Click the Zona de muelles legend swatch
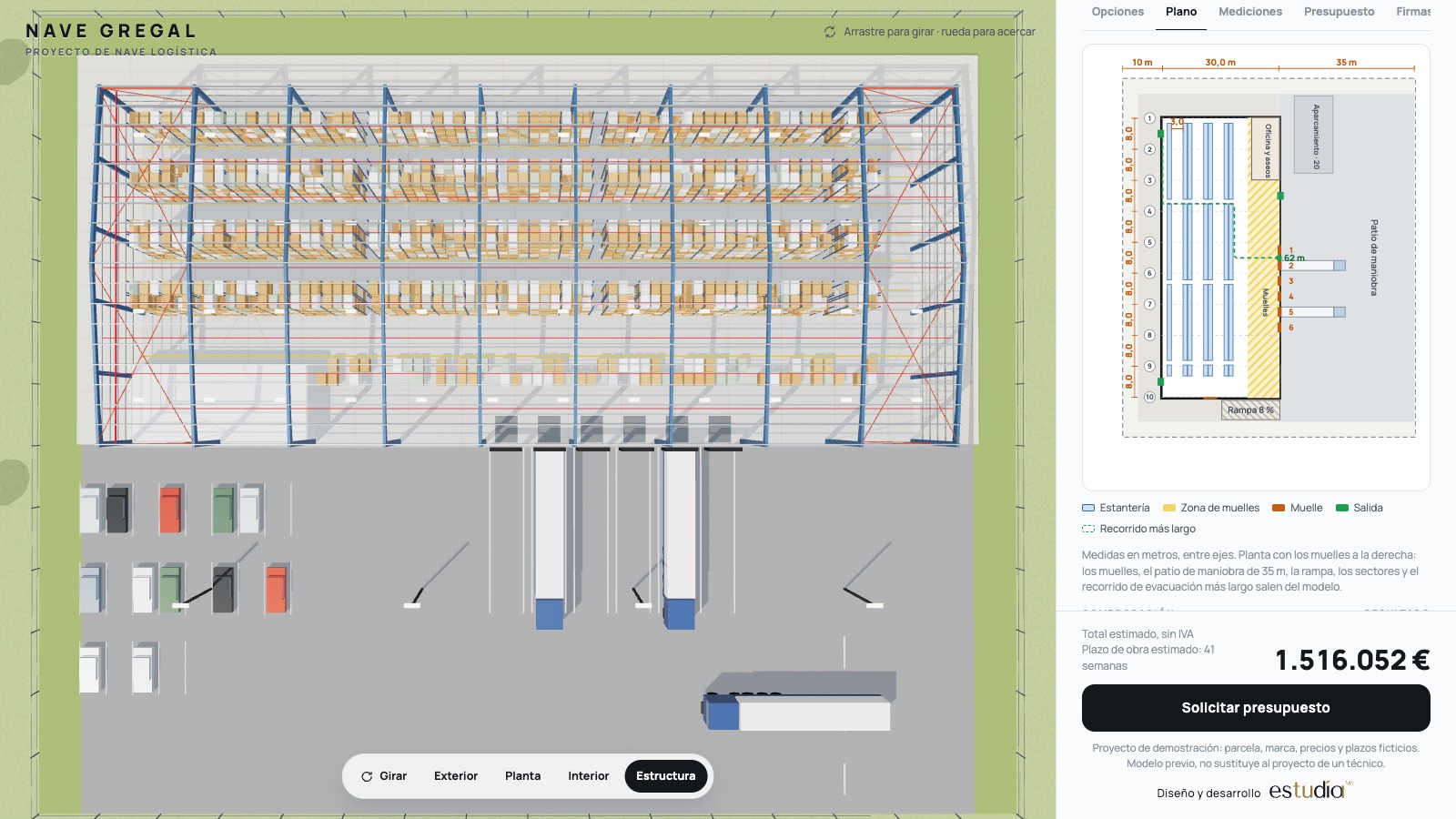Image resolution: width=1456 pixels, height=819 pixels. (1169, 508)
